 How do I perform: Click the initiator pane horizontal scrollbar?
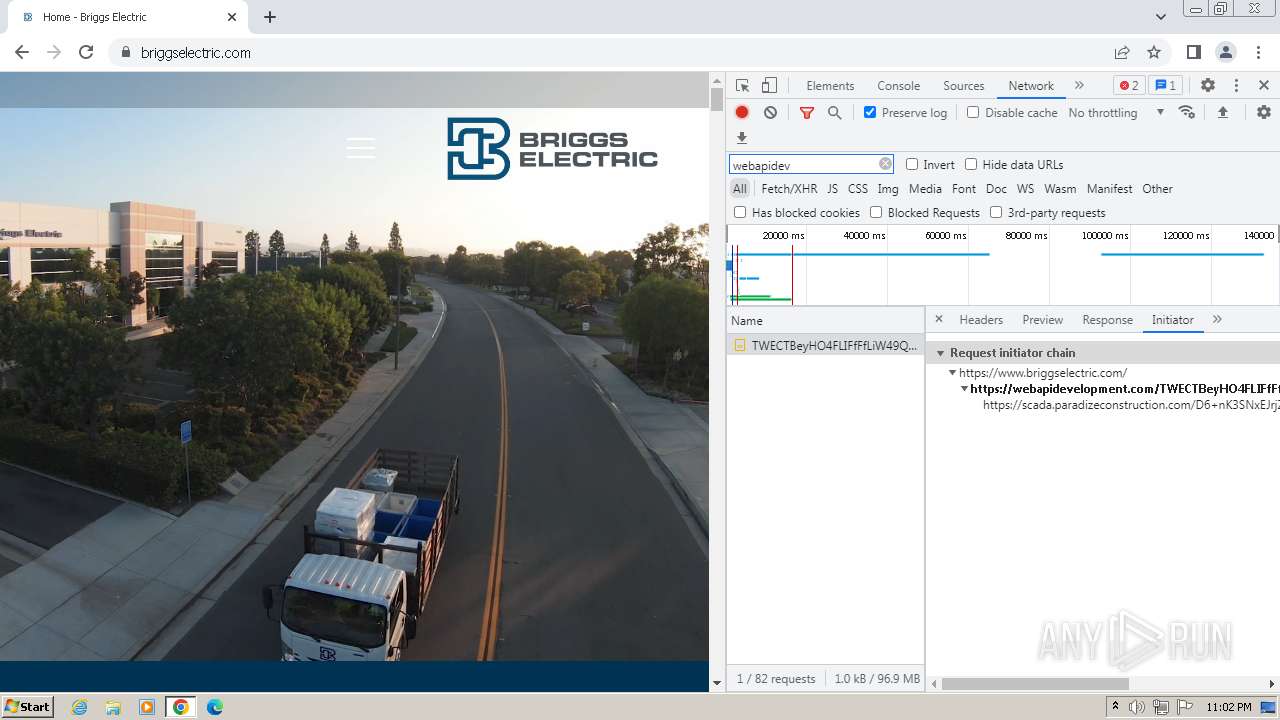pyautogui.click(x=1035, y=684)
